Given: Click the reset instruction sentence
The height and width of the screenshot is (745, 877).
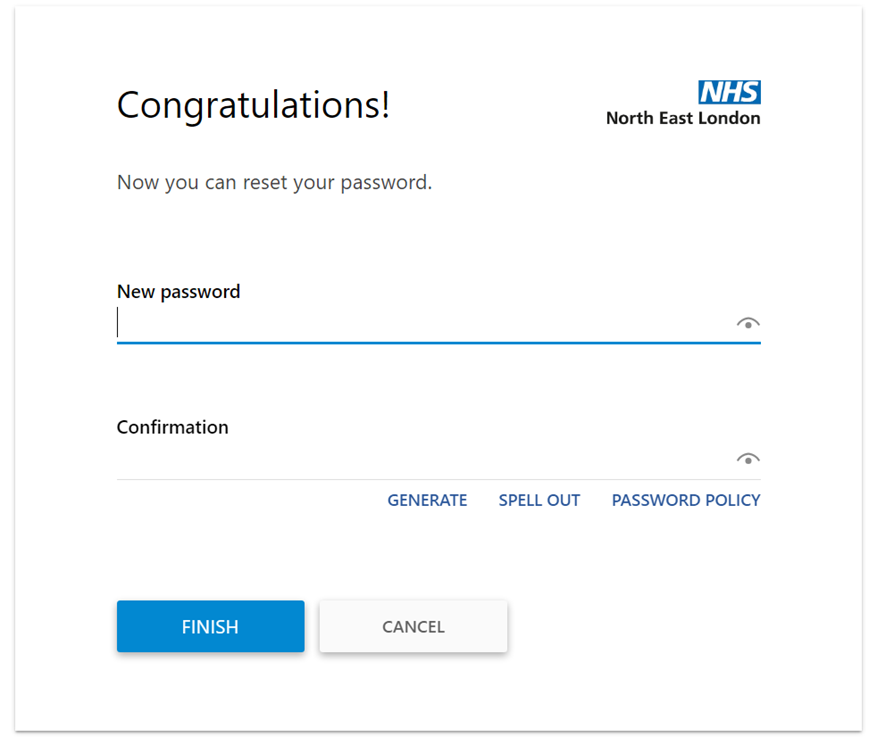Looking at the screenshot, I should (x=274, y=182).
